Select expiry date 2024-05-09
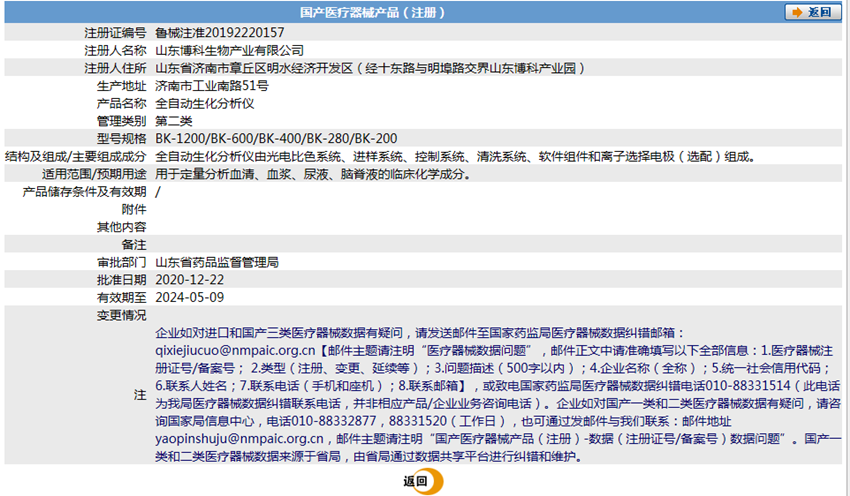Screen dimensions: 850x496 coord(189,297)
